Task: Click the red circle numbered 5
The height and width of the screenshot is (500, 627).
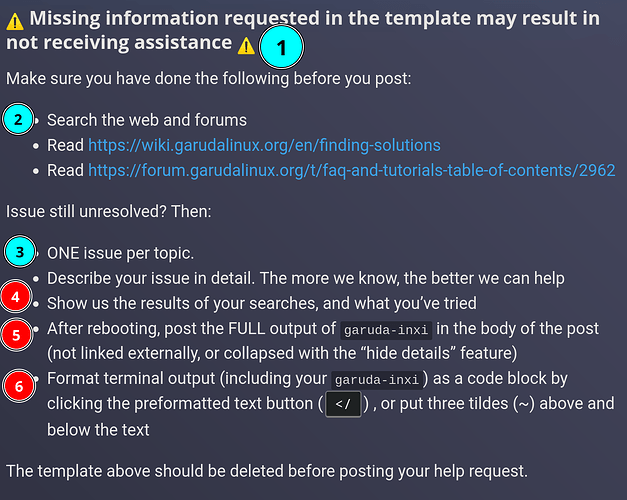Action: 16,335
